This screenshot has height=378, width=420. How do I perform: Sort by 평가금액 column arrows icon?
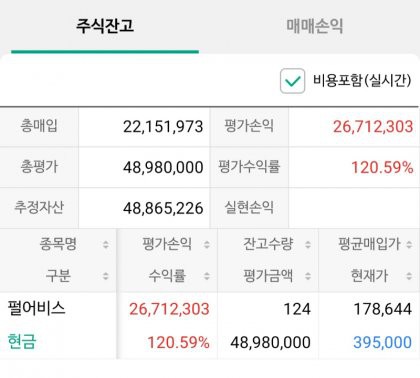click(308, 276)
